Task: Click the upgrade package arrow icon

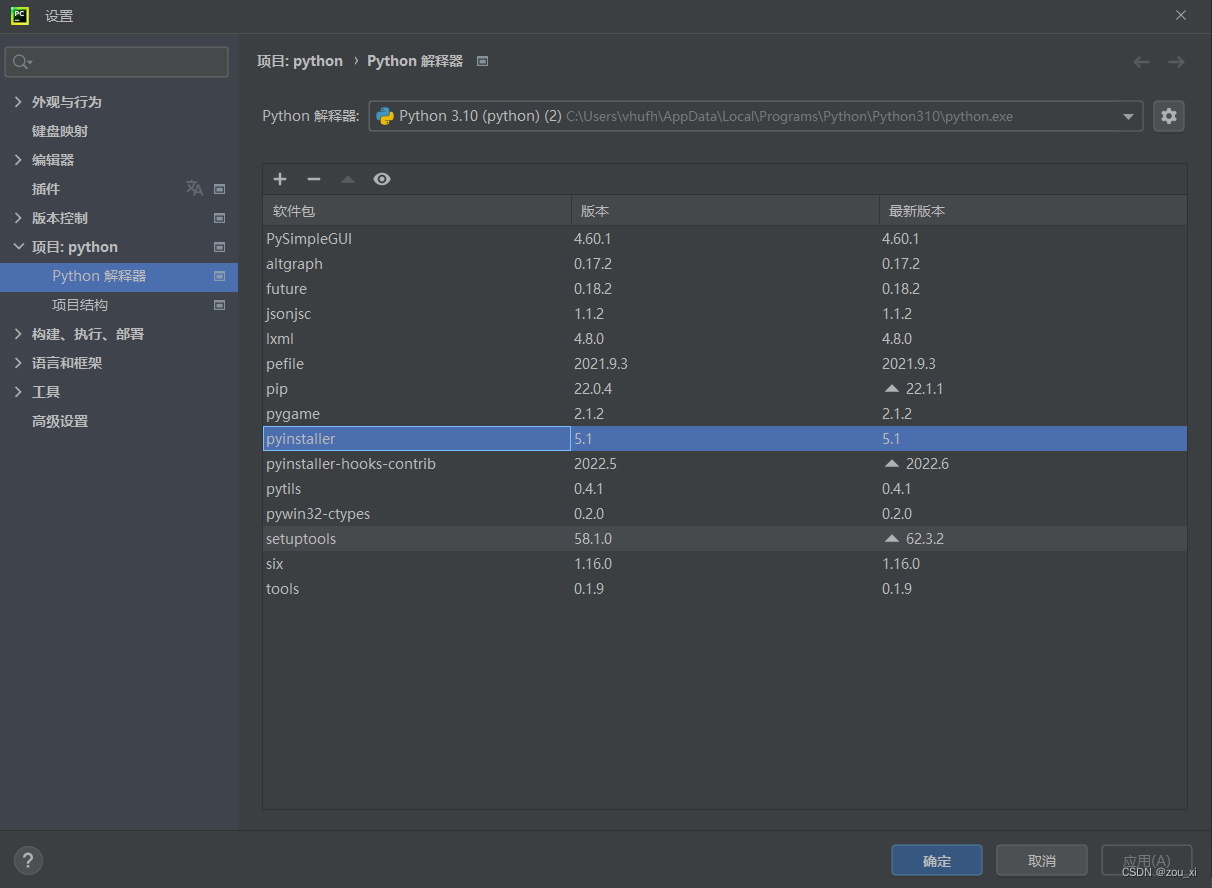Action: tap(348, 179)
